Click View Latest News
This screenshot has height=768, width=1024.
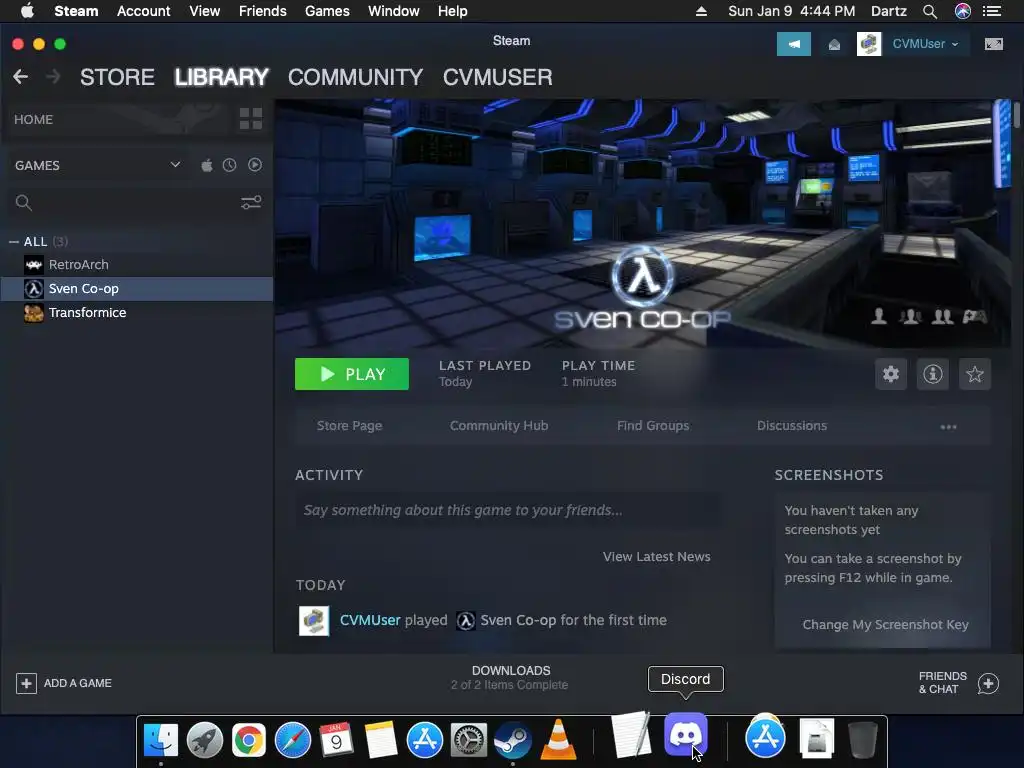click(656, 556)
